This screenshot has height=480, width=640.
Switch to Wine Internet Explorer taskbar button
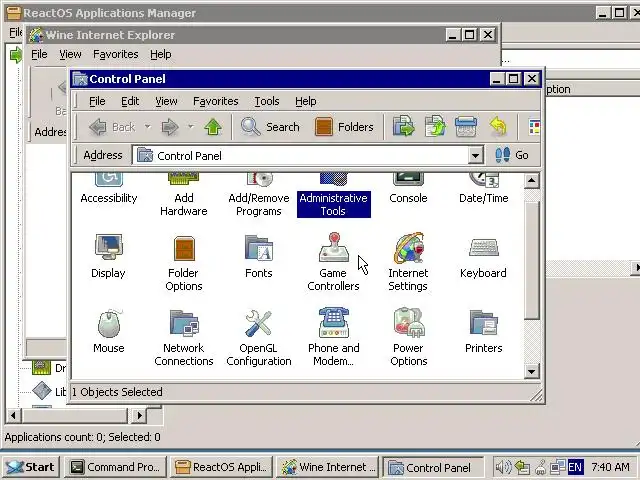tap(328, 467)
